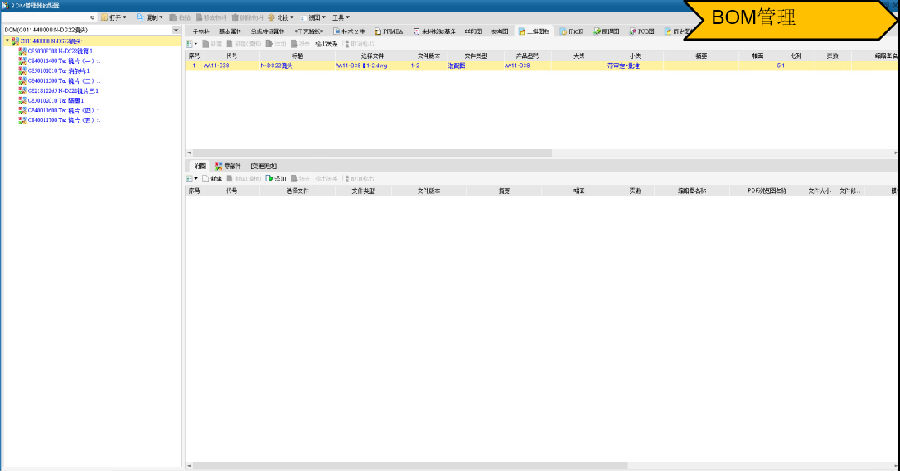Click part icon beside Tw 隔圈1 row
900x471 pixels.
coord(22,100)
